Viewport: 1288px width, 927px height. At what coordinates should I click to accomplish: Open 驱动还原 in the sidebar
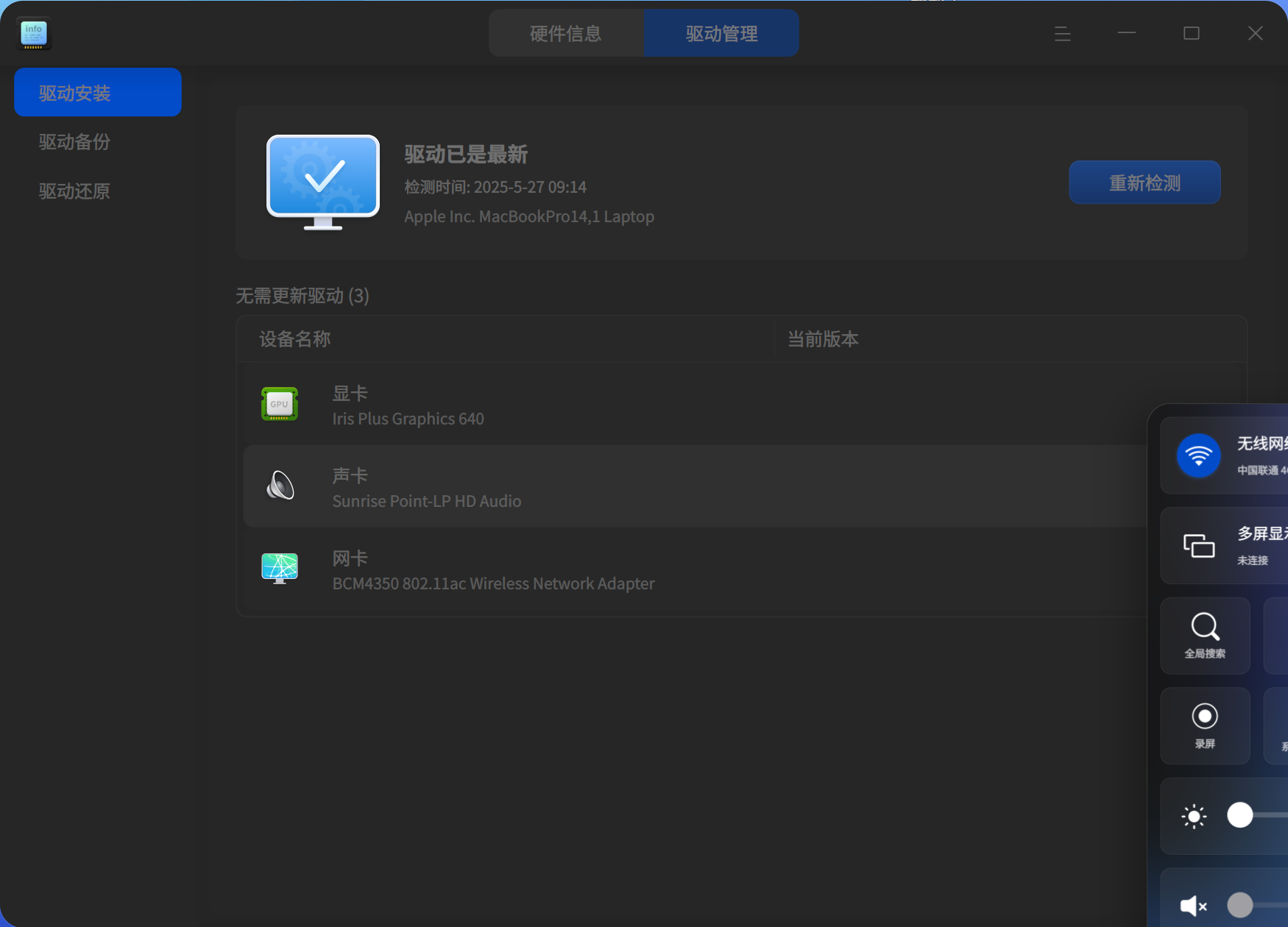pyautogui.click(x=98, y=191)
